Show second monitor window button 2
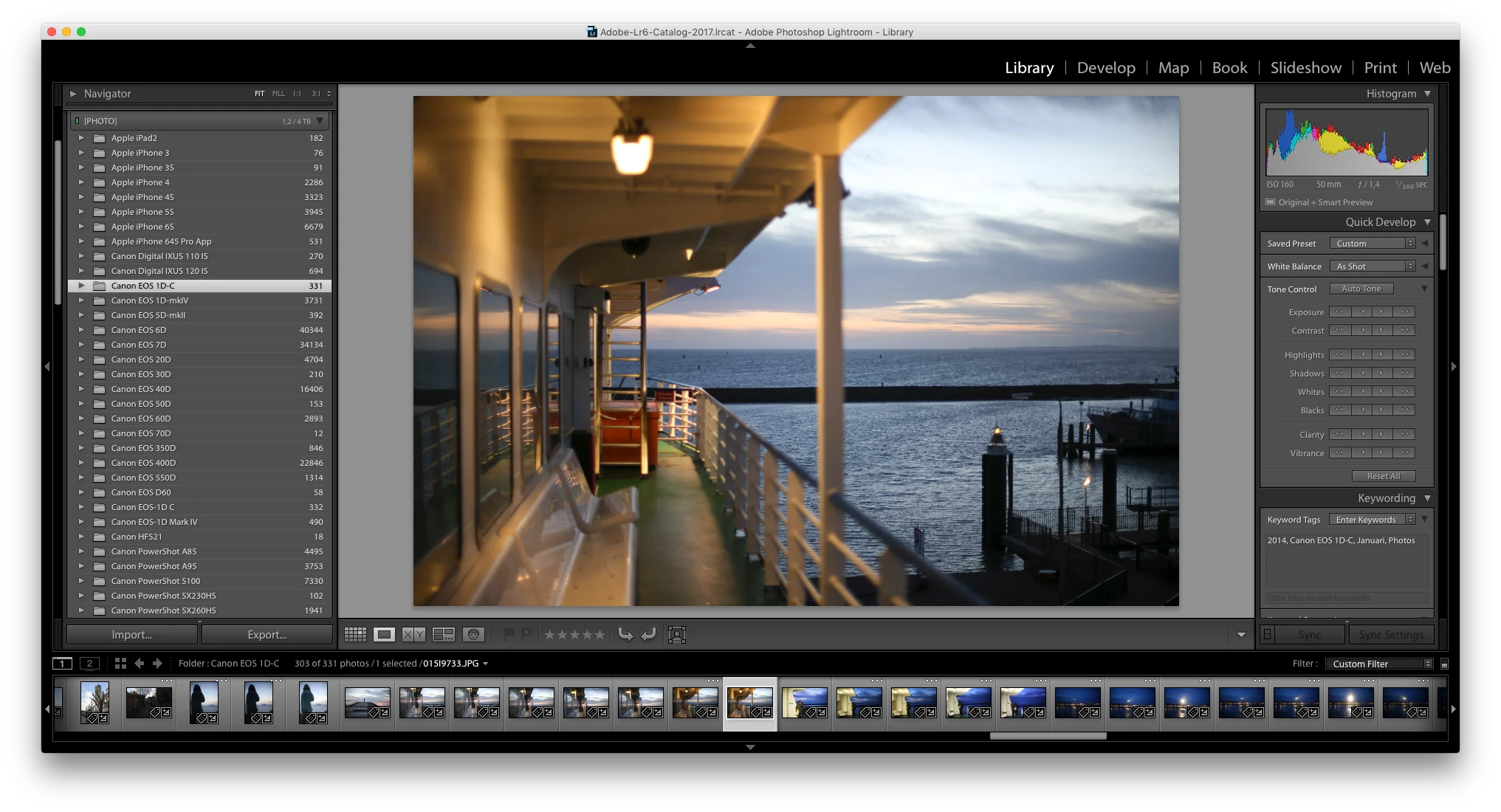Screen dimensions: 1501x812 89,663
